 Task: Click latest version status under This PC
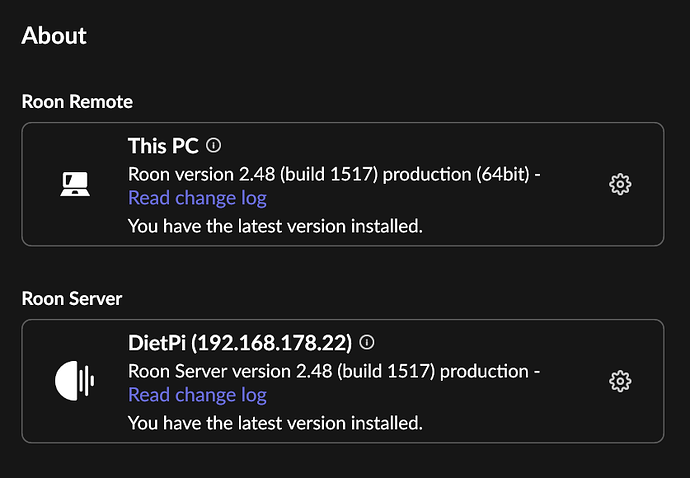click(x=275, y=226)
